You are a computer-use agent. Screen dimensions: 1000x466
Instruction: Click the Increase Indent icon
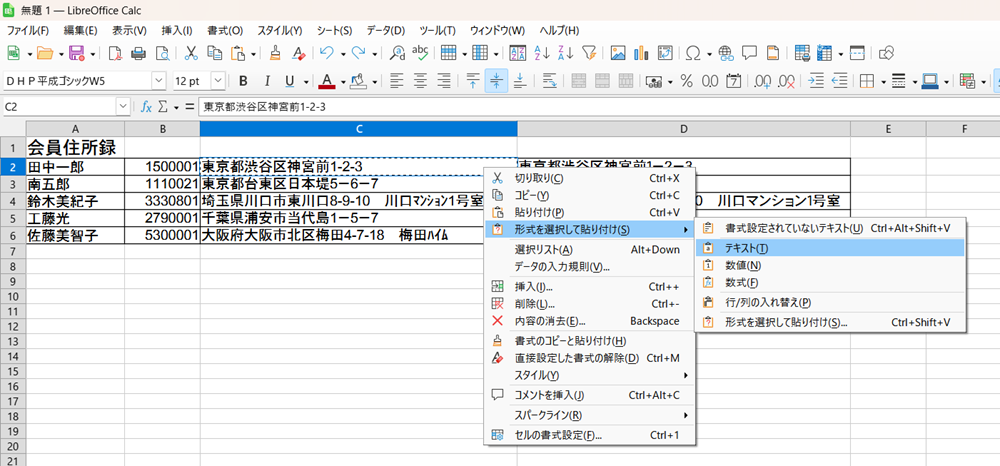click(816, 81)
